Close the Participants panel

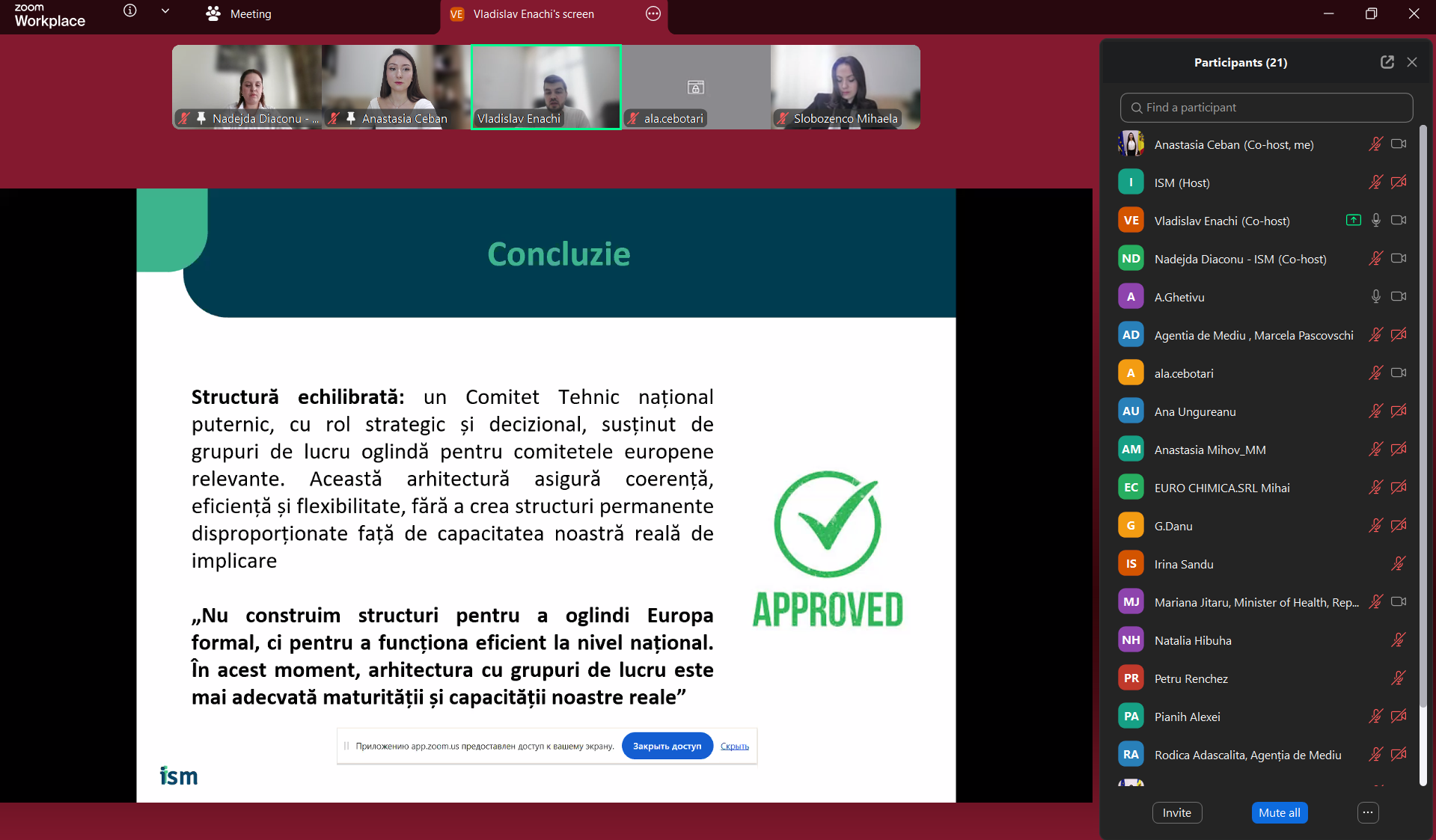click(x=1412, y=62)
